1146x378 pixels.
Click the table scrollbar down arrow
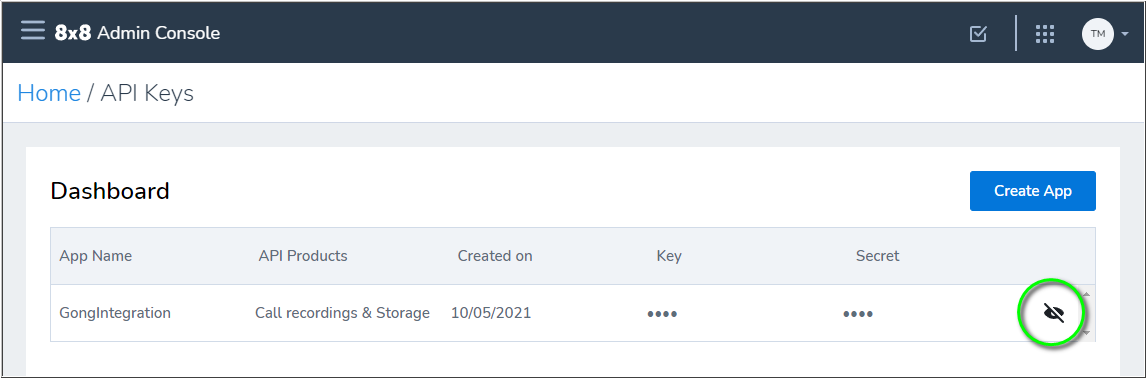1085,333
